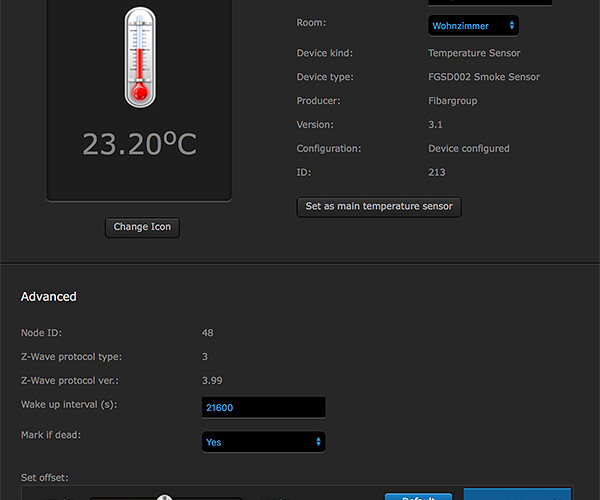This screenshot has width=600, height=500.
Task: Click the Set offset slider handle
Action: (165, 497)
